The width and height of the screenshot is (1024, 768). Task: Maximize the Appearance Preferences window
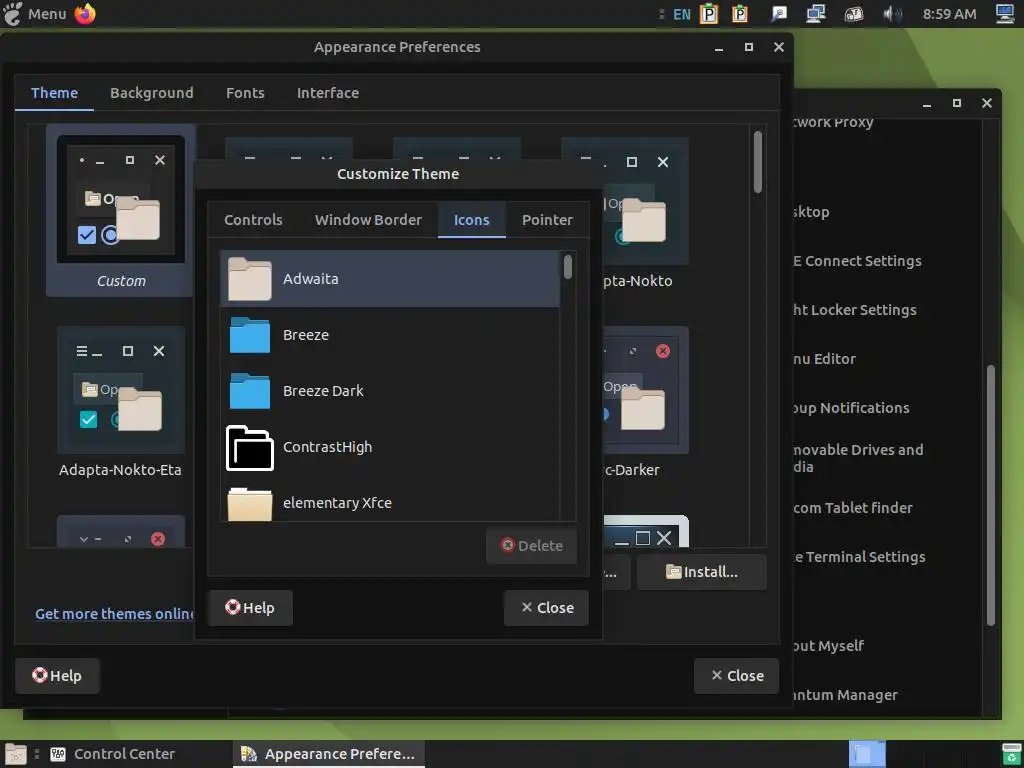748,47
